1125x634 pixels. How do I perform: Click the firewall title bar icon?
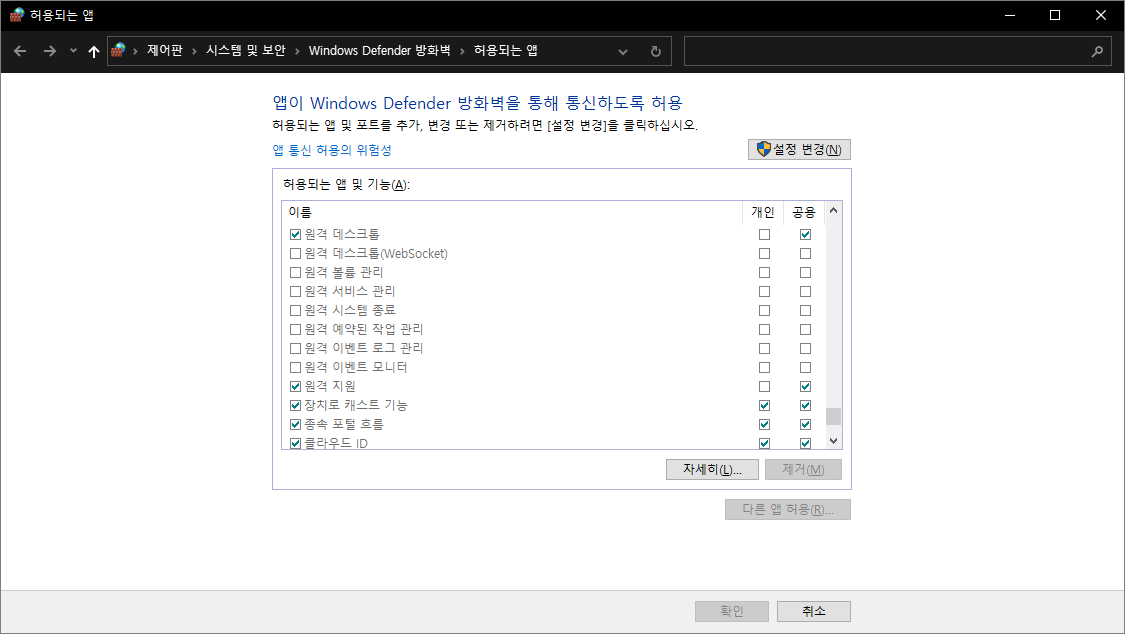pos(17,15)
